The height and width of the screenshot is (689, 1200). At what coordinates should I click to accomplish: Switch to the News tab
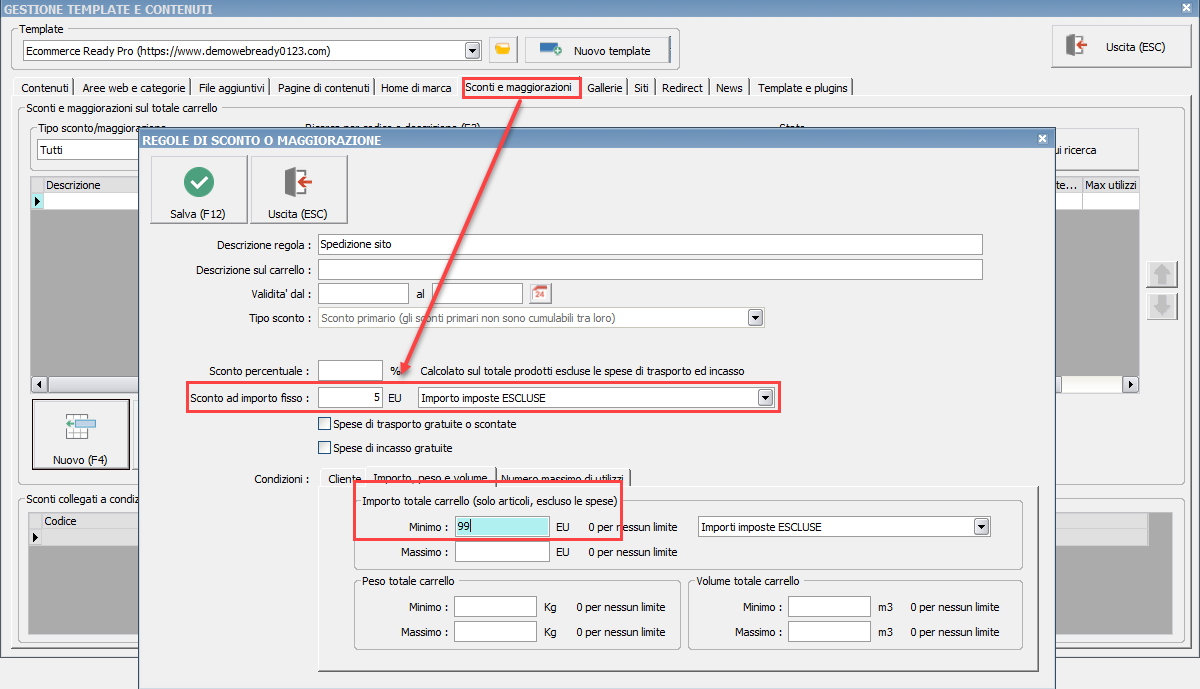point(729,88)
